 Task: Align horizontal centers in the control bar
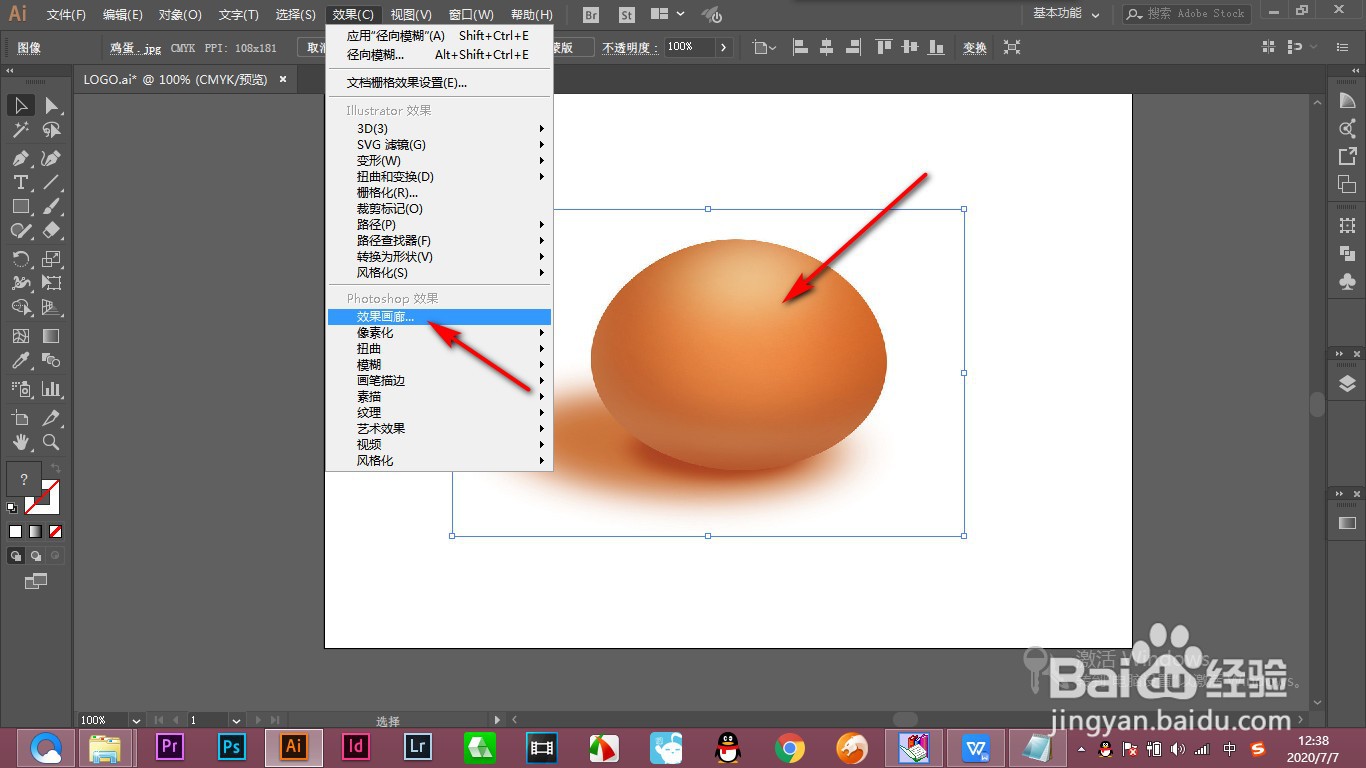(x=828, y=46)
